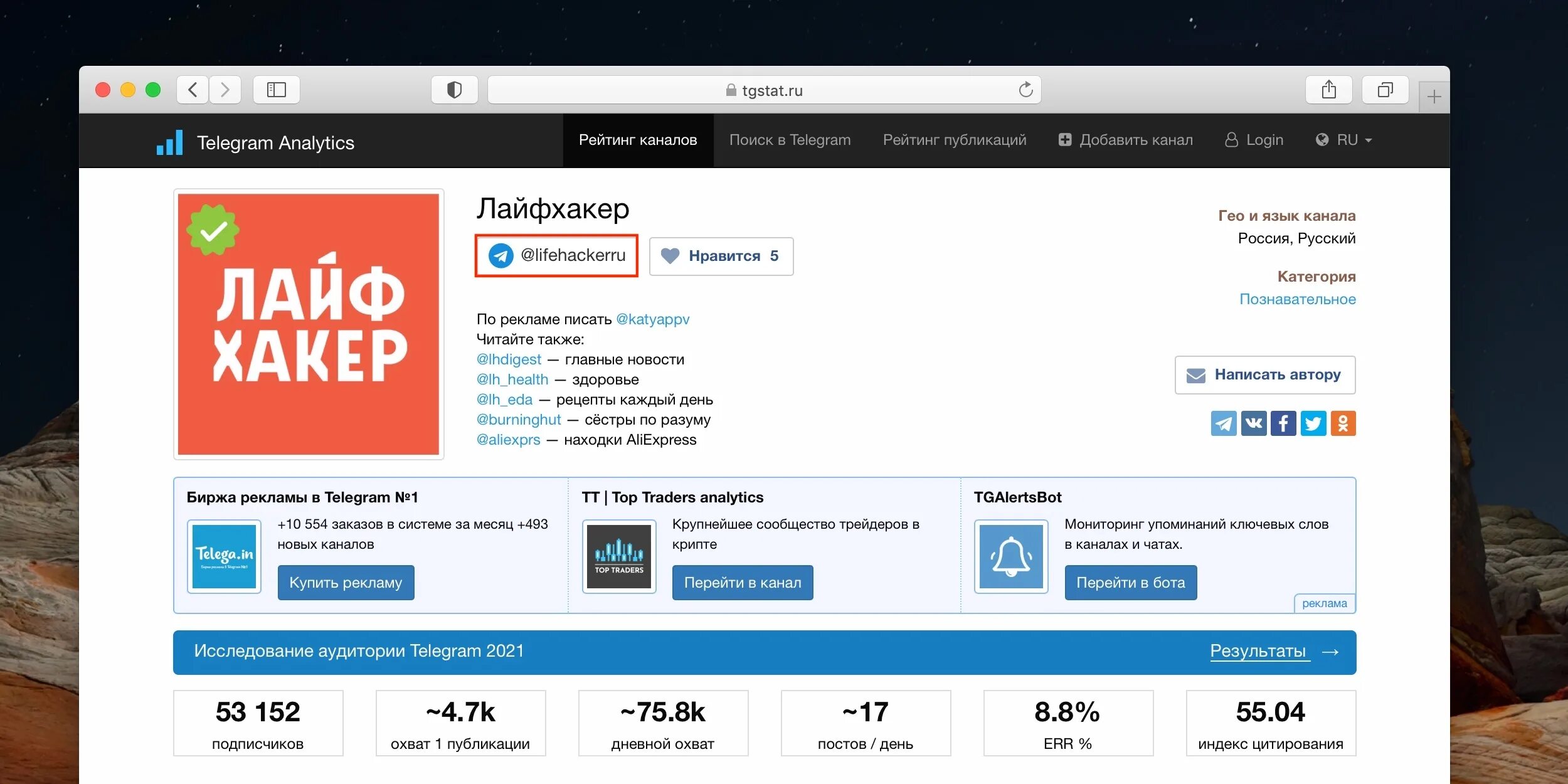Open the Познавательное category link

coord(1298,299)
